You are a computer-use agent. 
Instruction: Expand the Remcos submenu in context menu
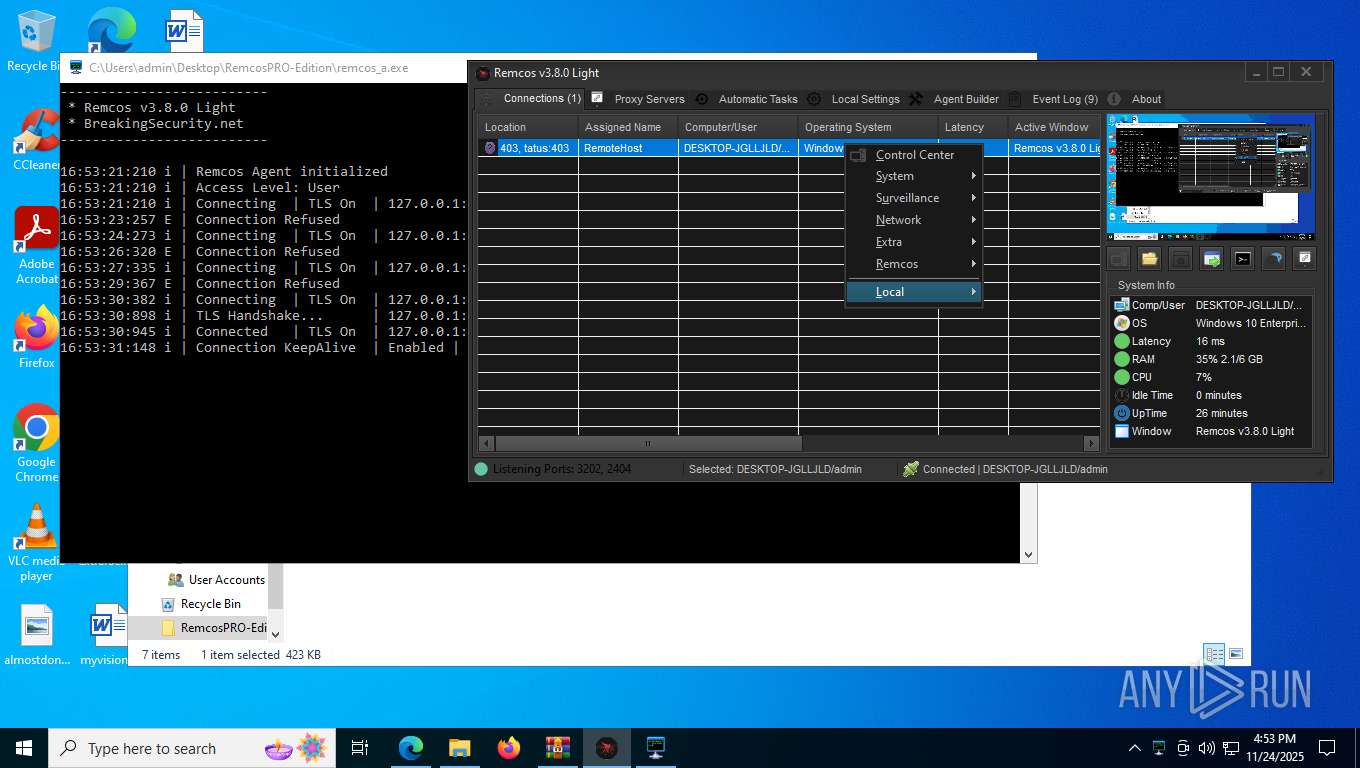[x=914, y=264]
